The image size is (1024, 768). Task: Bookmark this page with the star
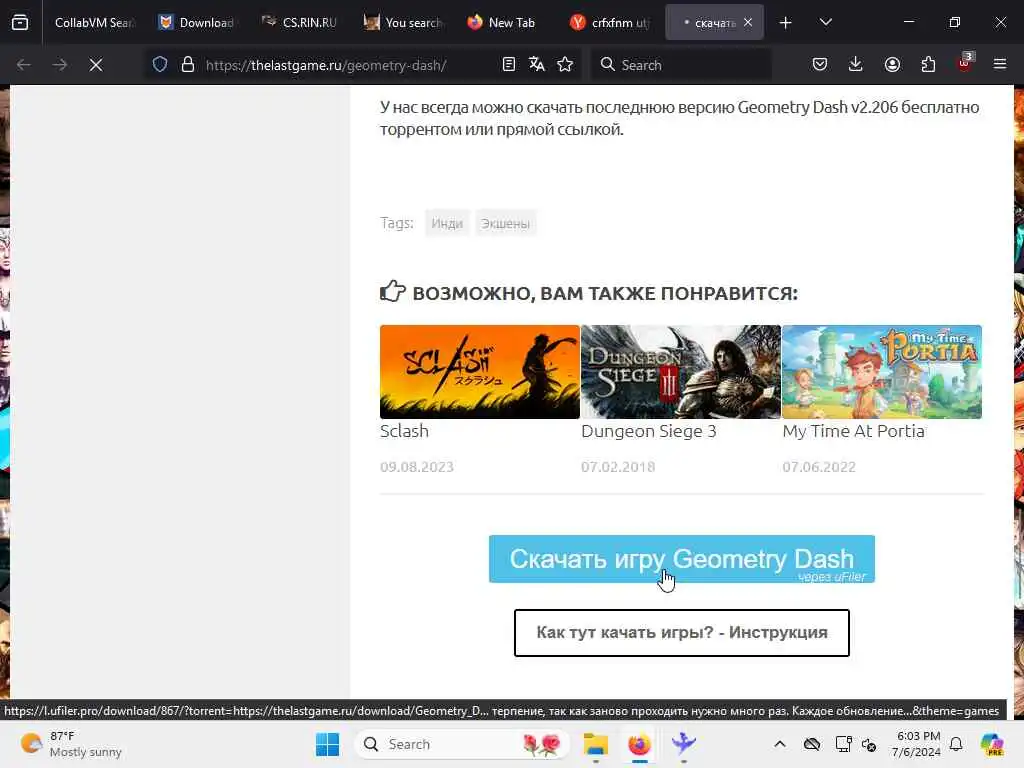pos(565,65)
